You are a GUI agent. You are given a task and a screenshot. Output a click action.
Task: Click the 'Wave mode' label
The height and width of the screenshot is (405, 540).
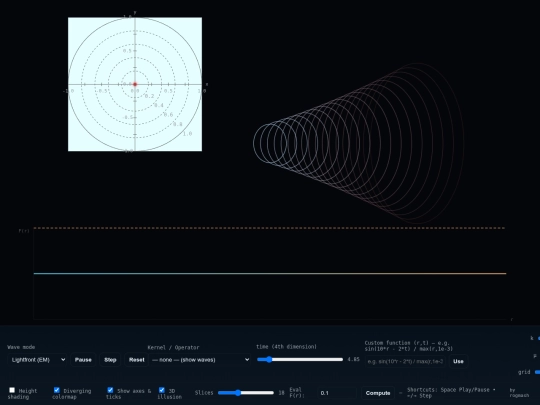pyautogui.click(x=21, y=347)
